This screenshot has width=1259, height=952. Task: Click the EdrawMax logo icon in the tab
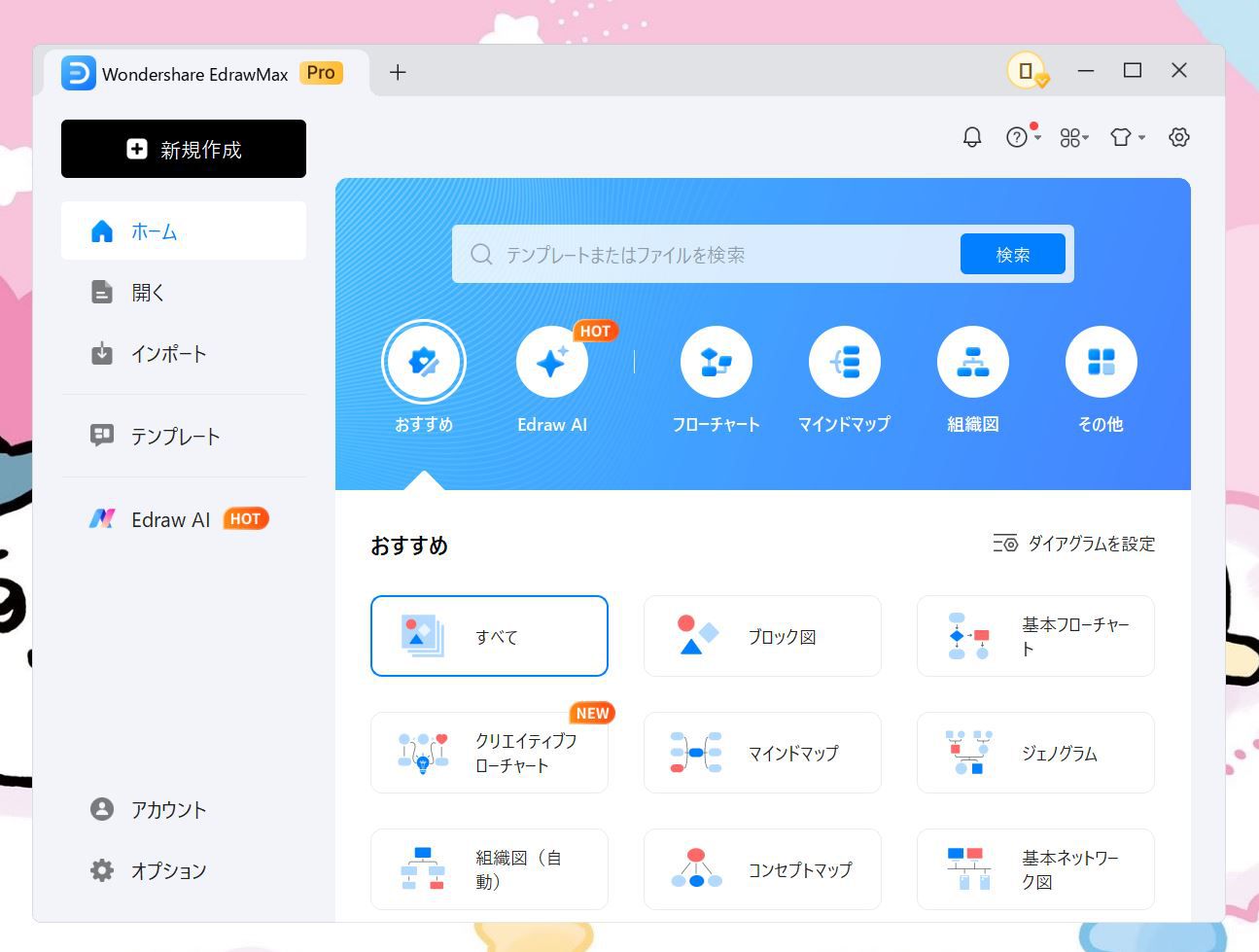(x=79, y=73)
